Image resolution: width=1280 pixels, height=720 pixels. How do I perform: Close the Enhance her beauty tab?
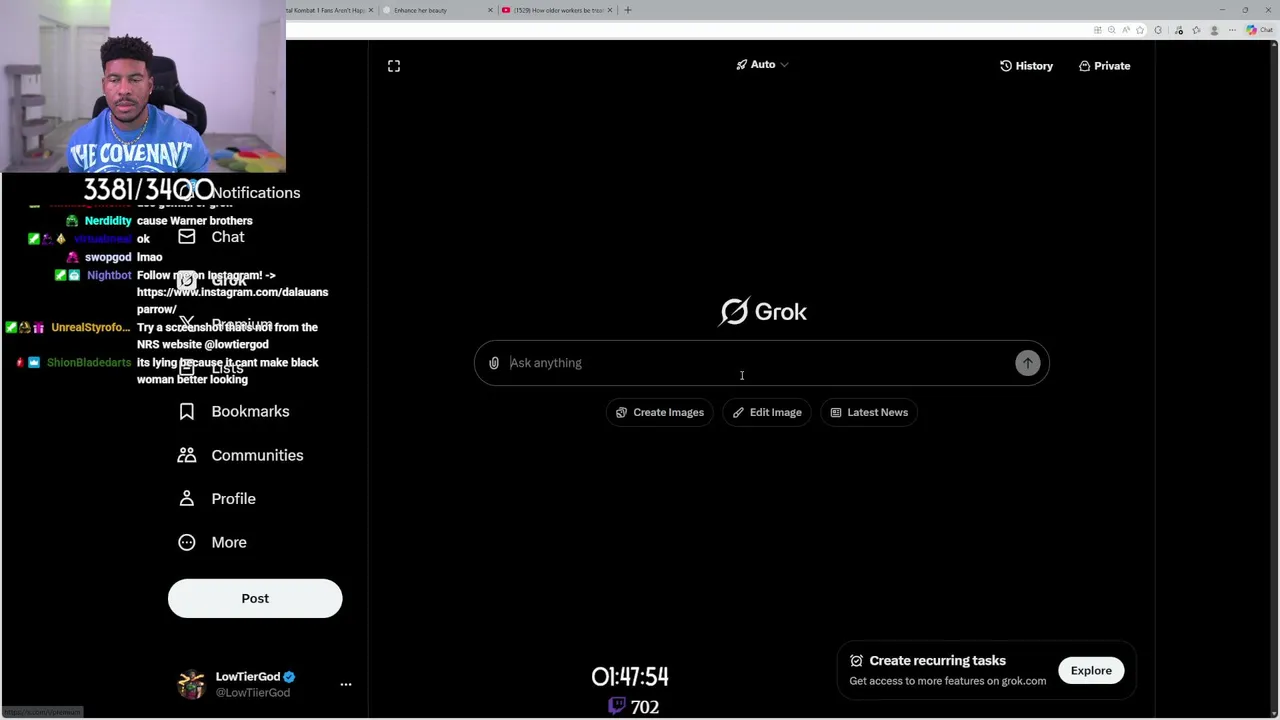[490, 10]
